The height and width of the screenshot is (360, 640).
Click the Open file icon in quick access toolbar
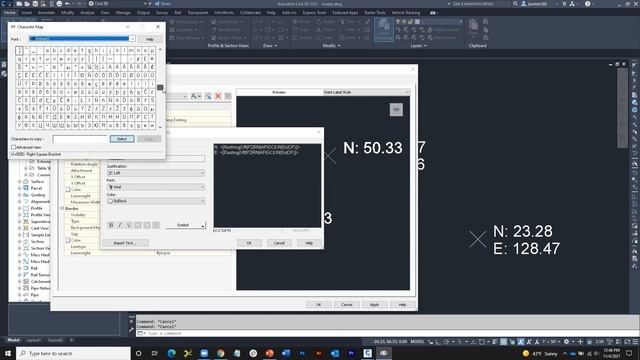(27, 4)
